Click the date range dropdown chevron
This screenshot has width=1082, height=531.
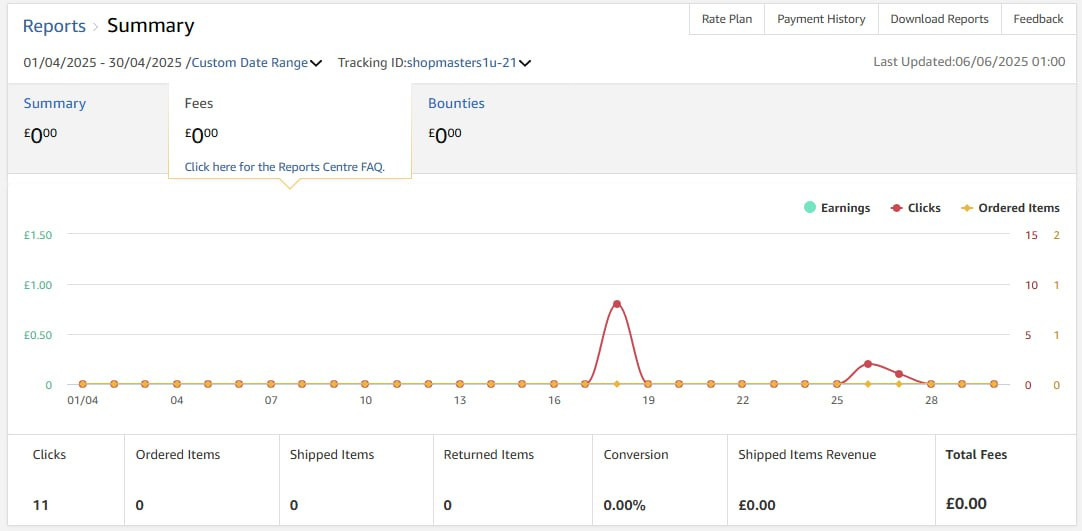[316, 63]
